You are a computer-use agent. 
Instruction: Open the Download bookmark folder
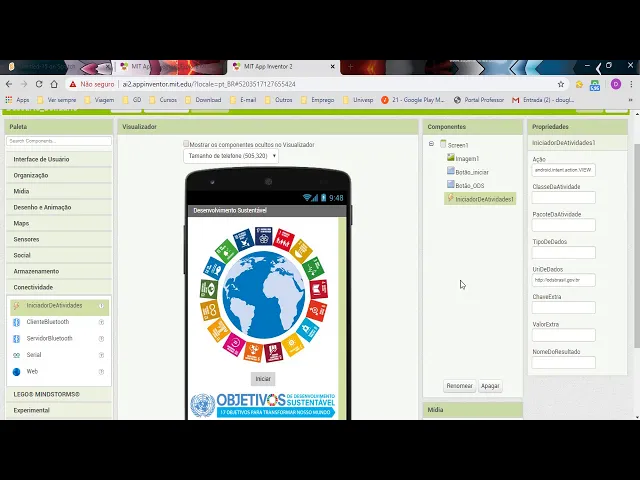click(x=203, y=100)
